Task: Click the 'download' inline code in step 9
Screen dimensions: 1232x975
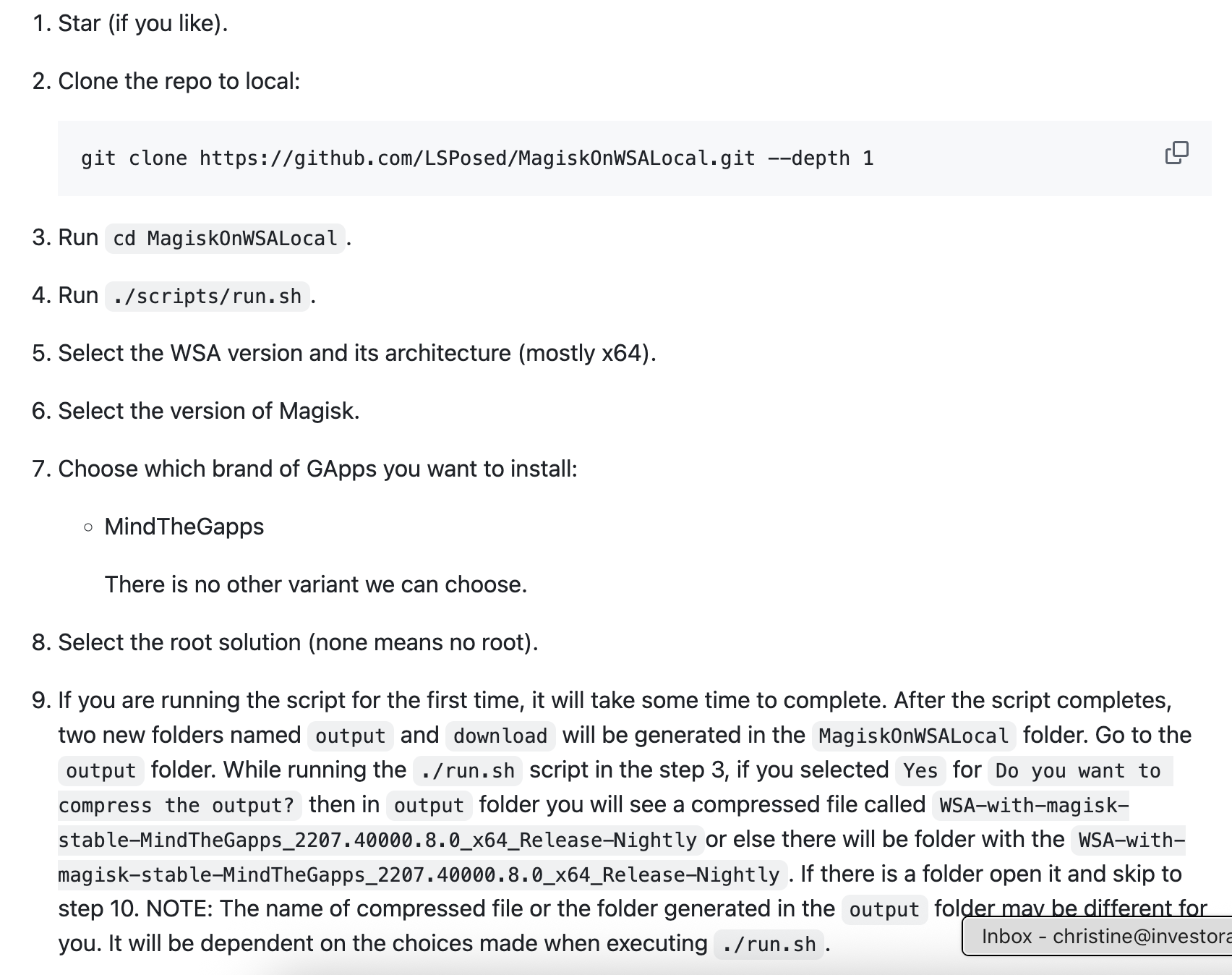Action: tap(500, 736)
